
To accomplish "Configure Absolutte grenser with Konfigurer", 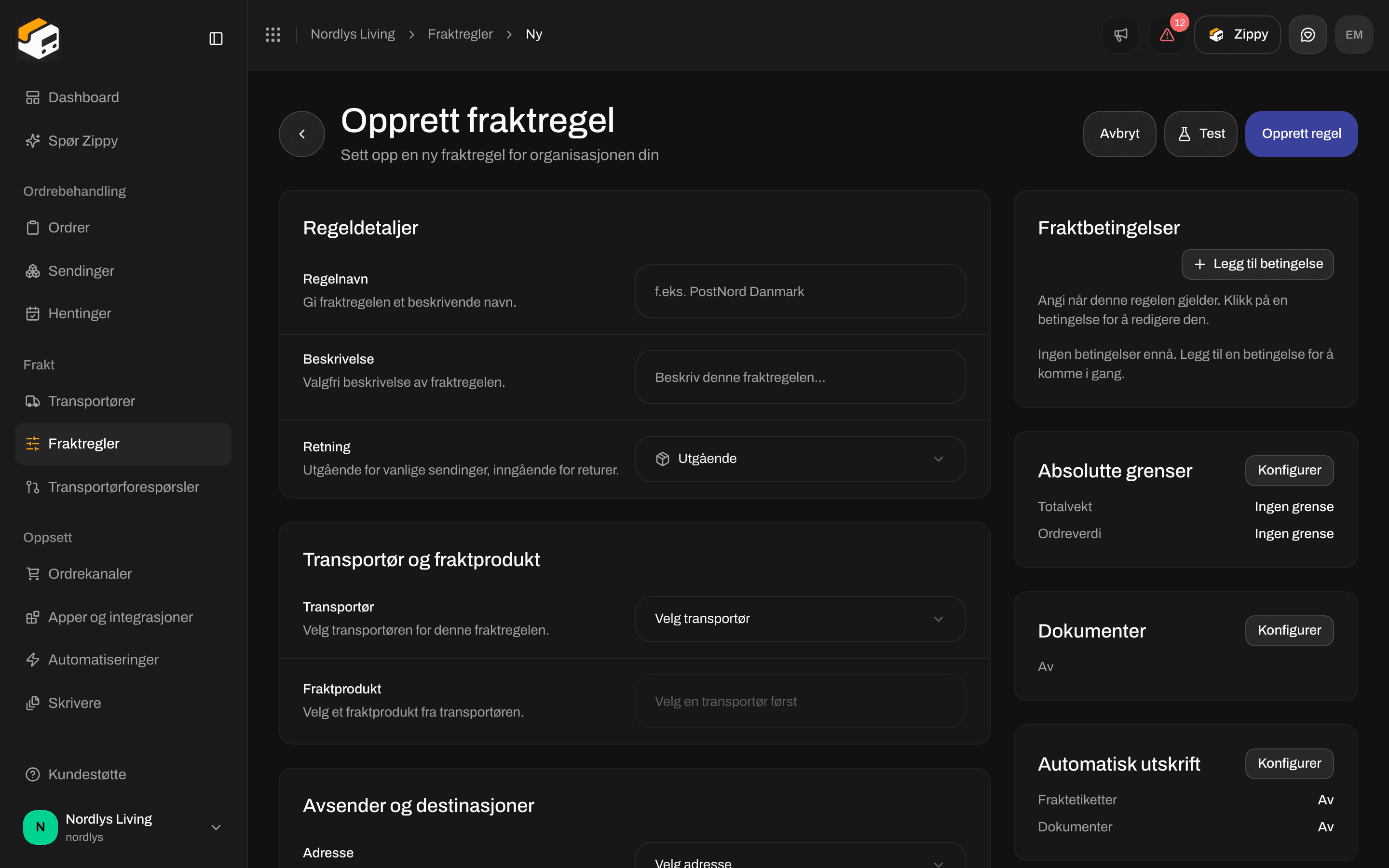I will tap(1289, 470).
